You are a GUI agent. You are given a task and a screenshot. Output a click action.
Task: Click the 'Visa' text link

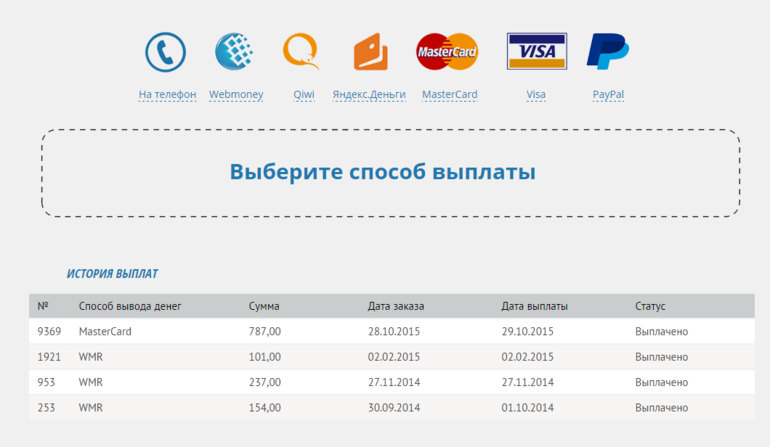pos(536,95)
